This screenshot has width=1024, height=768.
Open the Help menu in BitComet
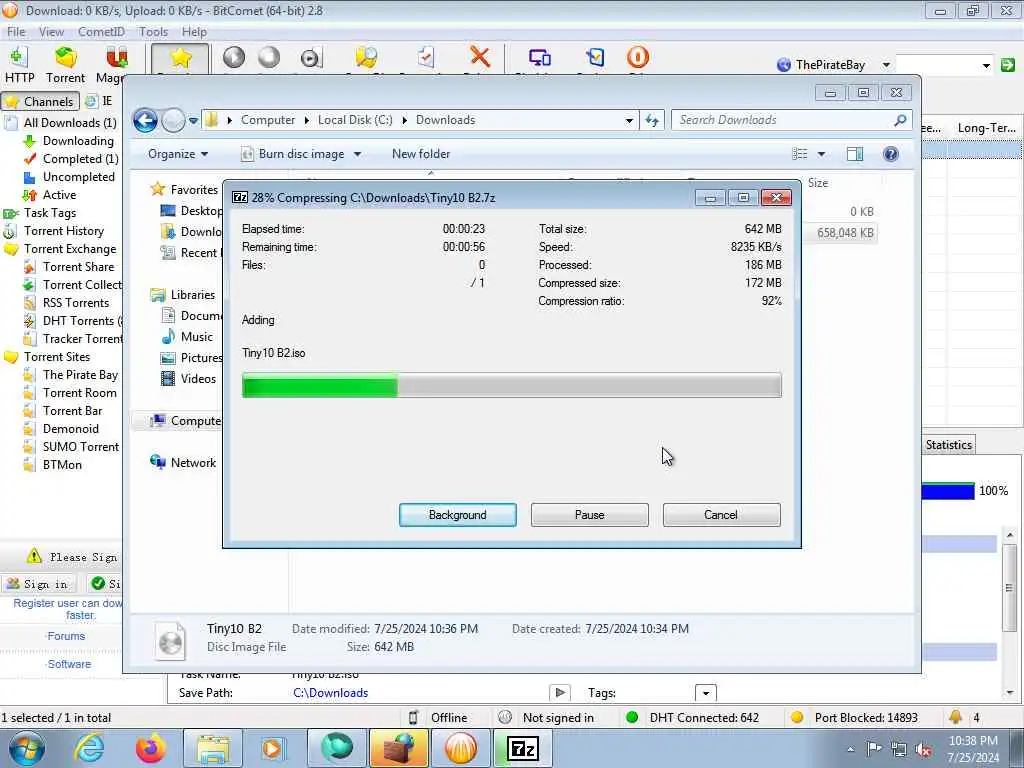[x=194, y=31]
